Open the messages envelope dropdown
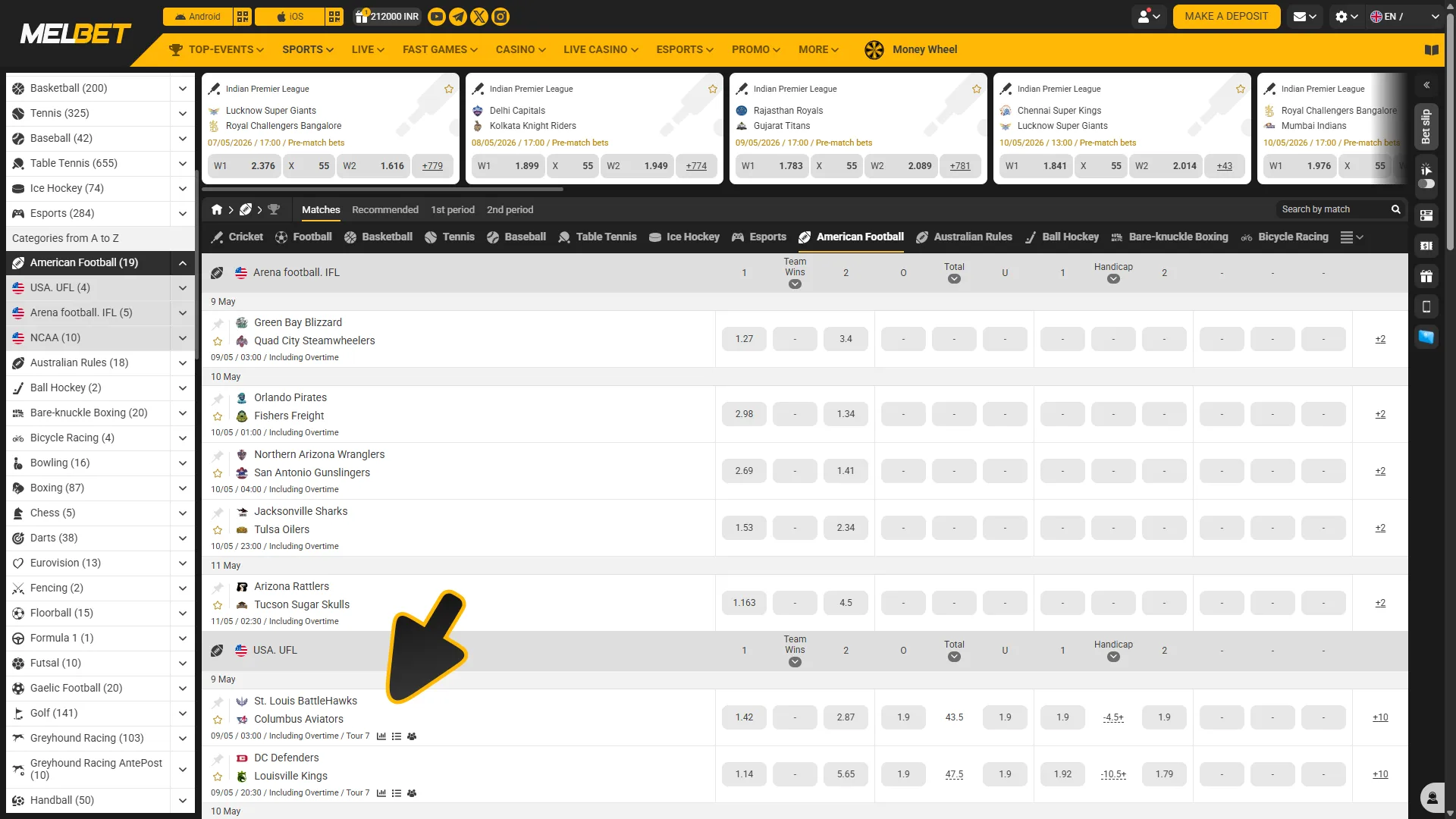Image resolution: width=1456 pixels, height=819 pixels. pos(1304,17)
